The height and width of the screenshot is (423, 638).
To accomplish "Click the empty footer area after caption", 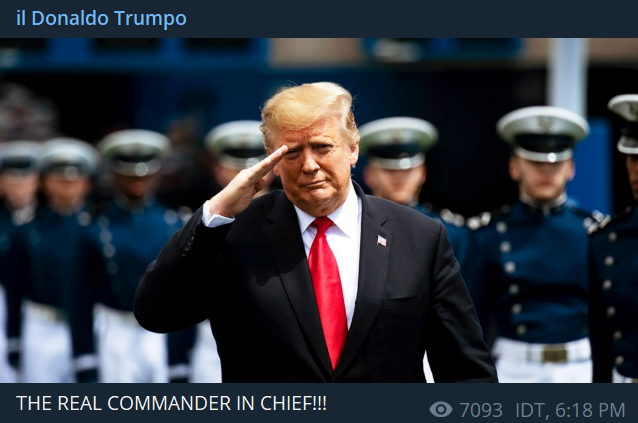I will point(376,403).
